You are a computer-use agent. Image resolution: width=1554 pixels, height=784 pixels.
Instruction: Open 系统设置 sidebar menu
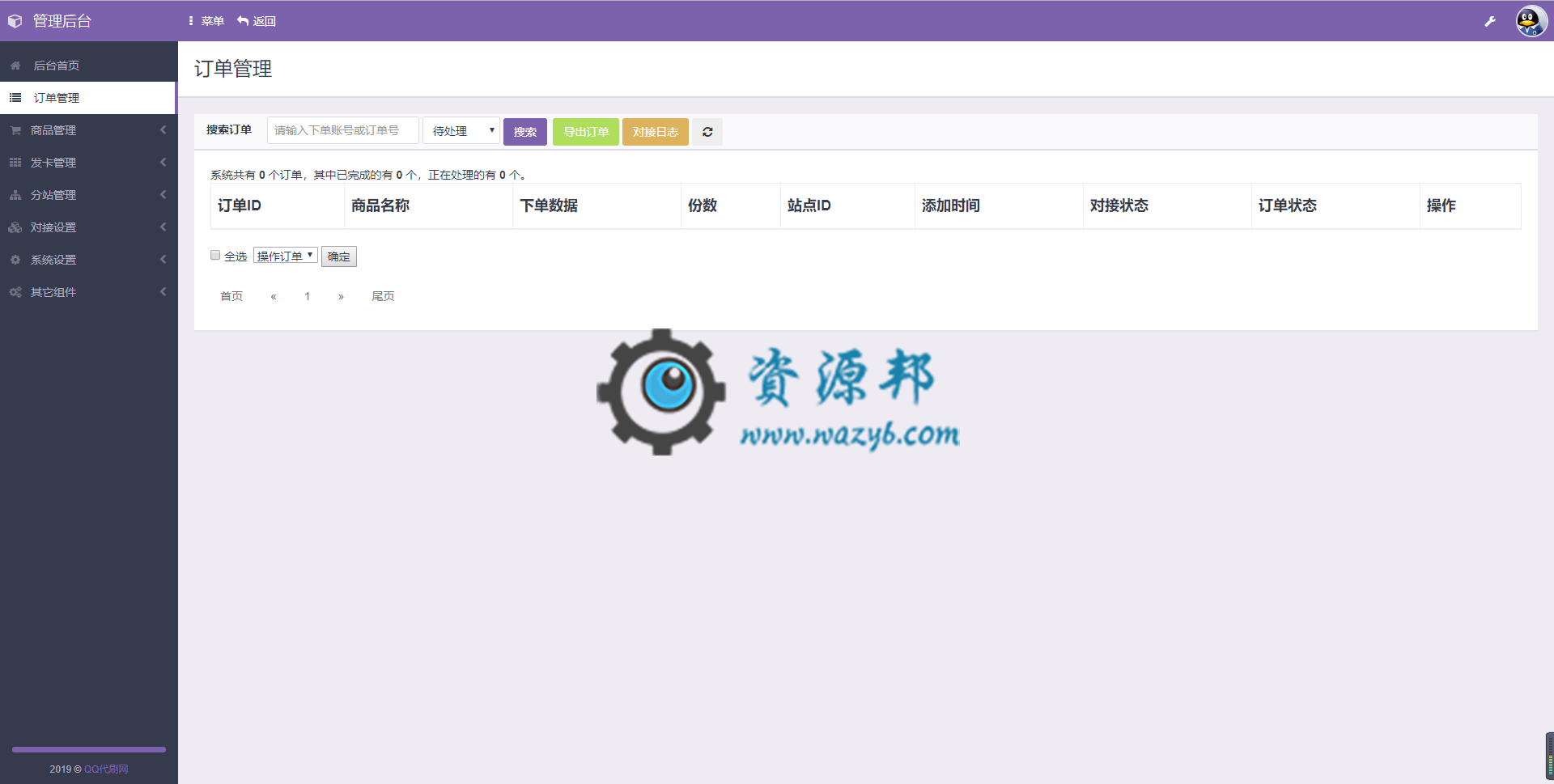coord(88,260)
